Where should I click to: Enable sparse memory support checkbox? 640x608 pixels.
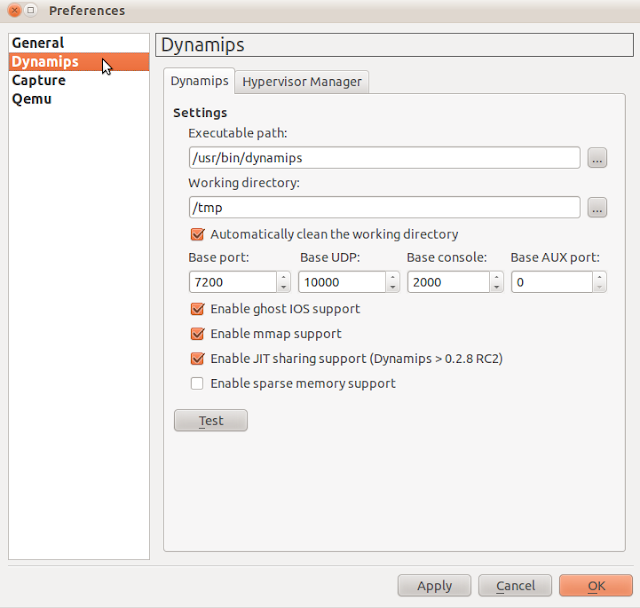point(197,384)
